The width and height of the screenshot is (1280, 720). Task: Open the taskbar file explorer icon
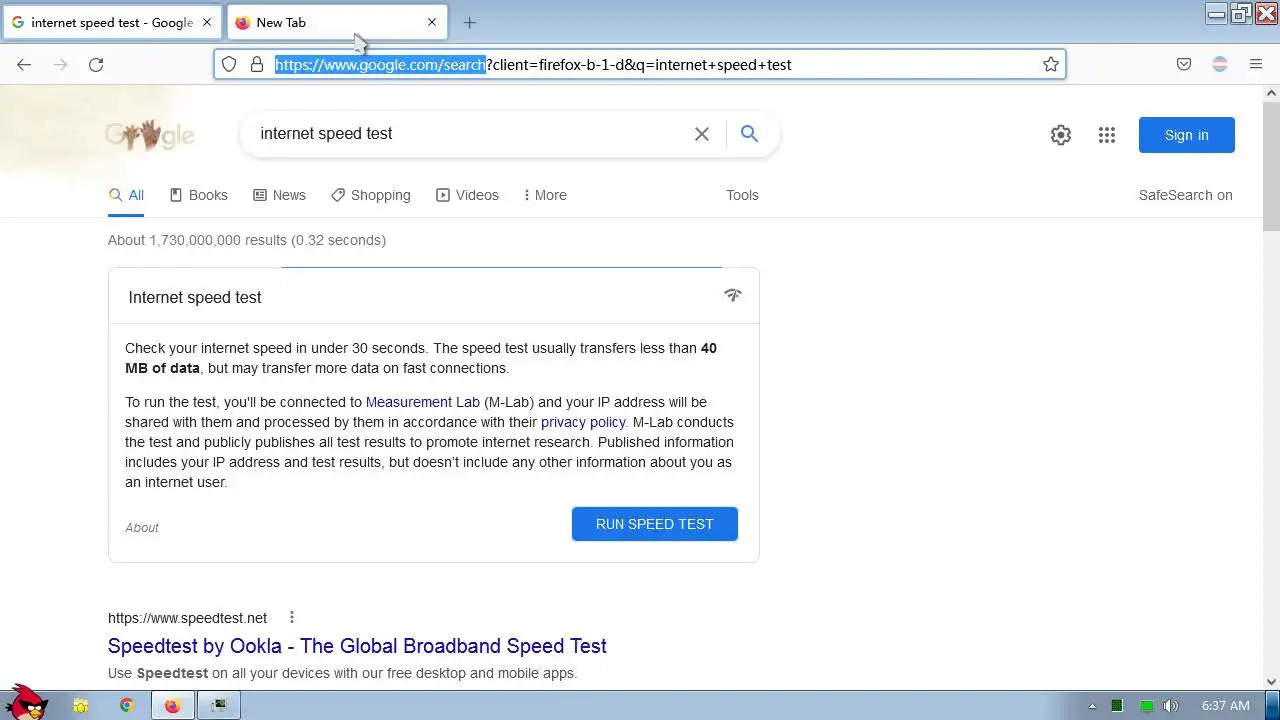click(81, 706)
